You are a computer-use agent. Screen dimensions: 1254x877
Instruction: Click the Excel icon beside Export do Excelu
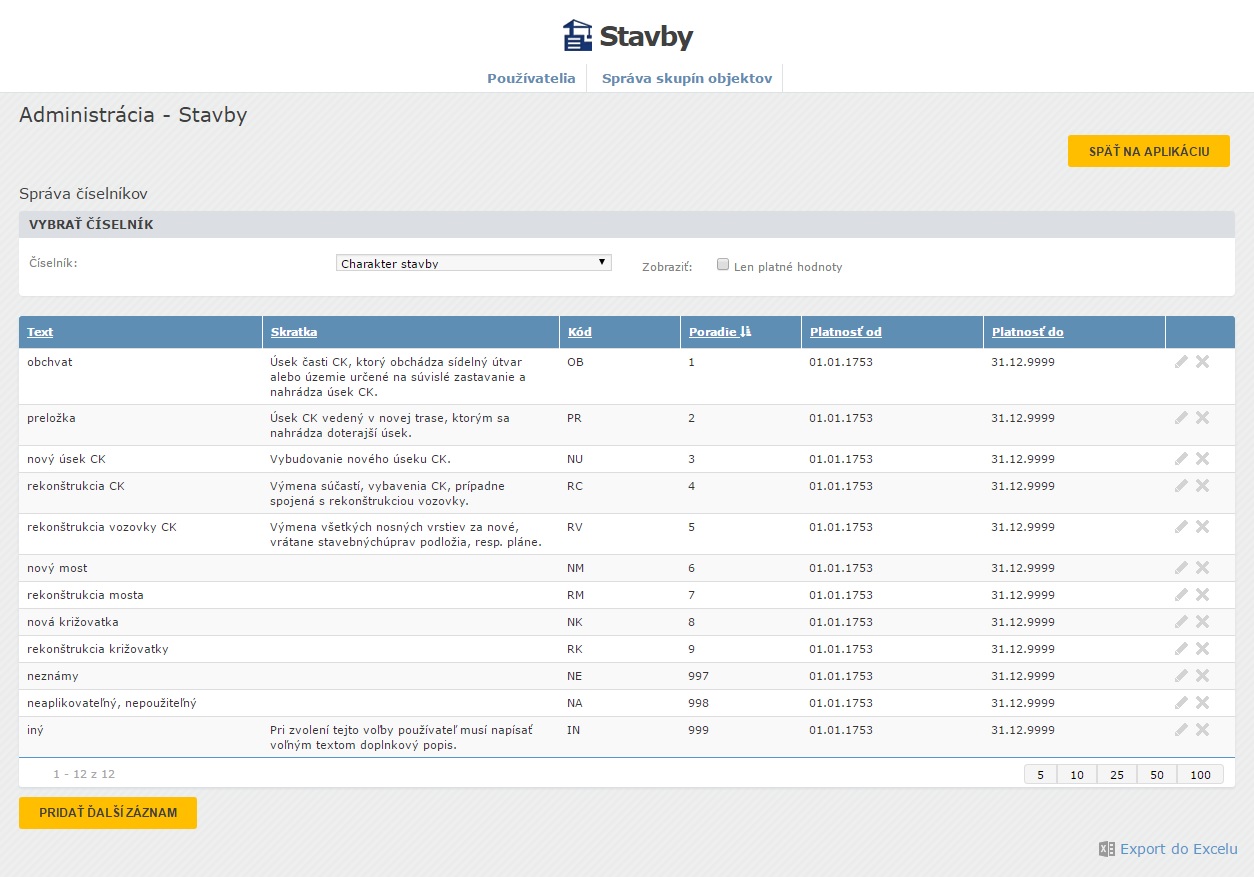coord(1106,849)
